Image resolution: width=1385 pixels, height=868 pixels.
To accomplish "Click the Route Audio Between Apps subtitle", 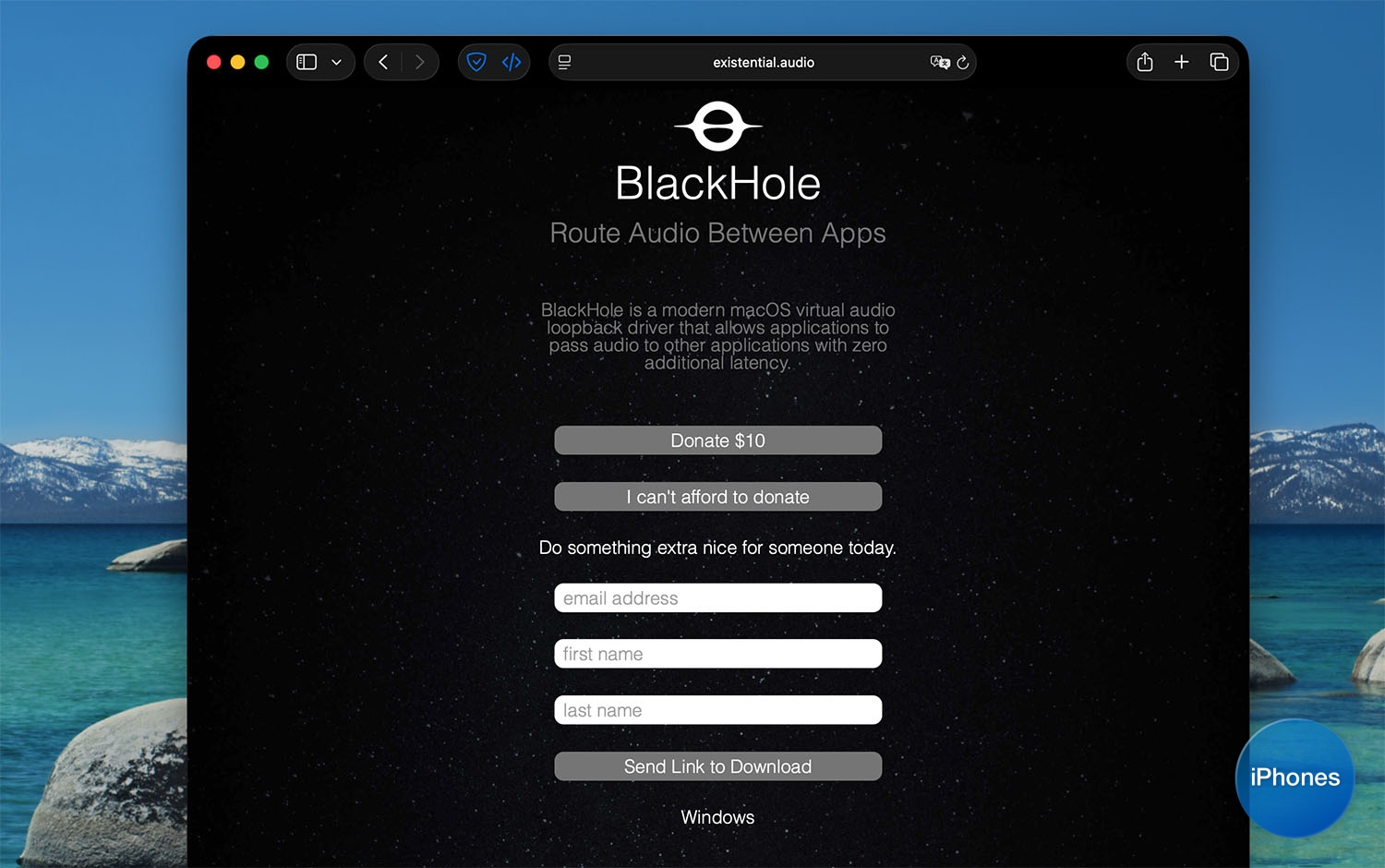I will 718,234.
